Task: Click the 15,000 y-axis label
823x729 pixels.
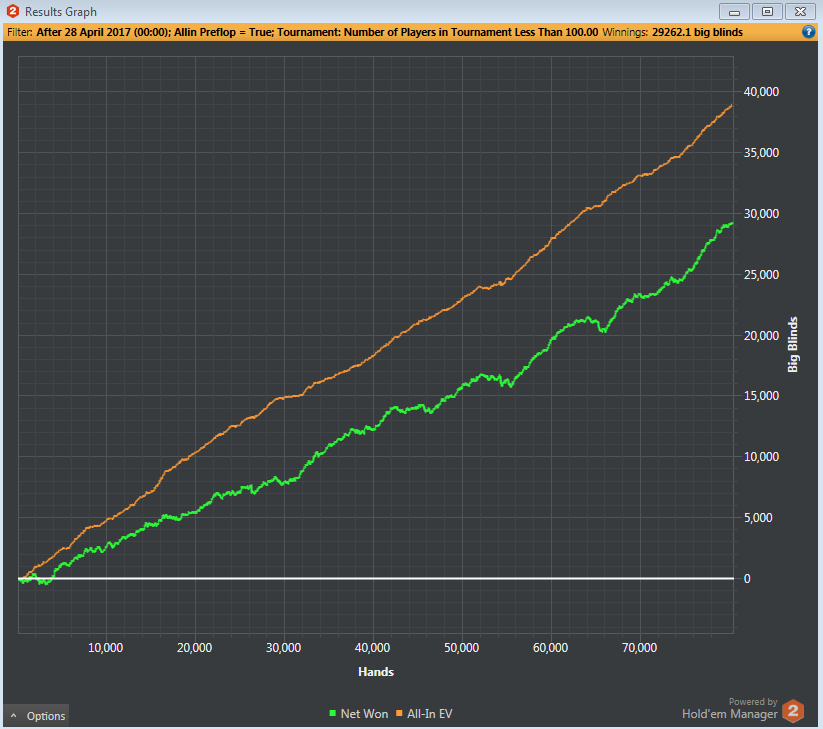Action: (x=761, y=396)
